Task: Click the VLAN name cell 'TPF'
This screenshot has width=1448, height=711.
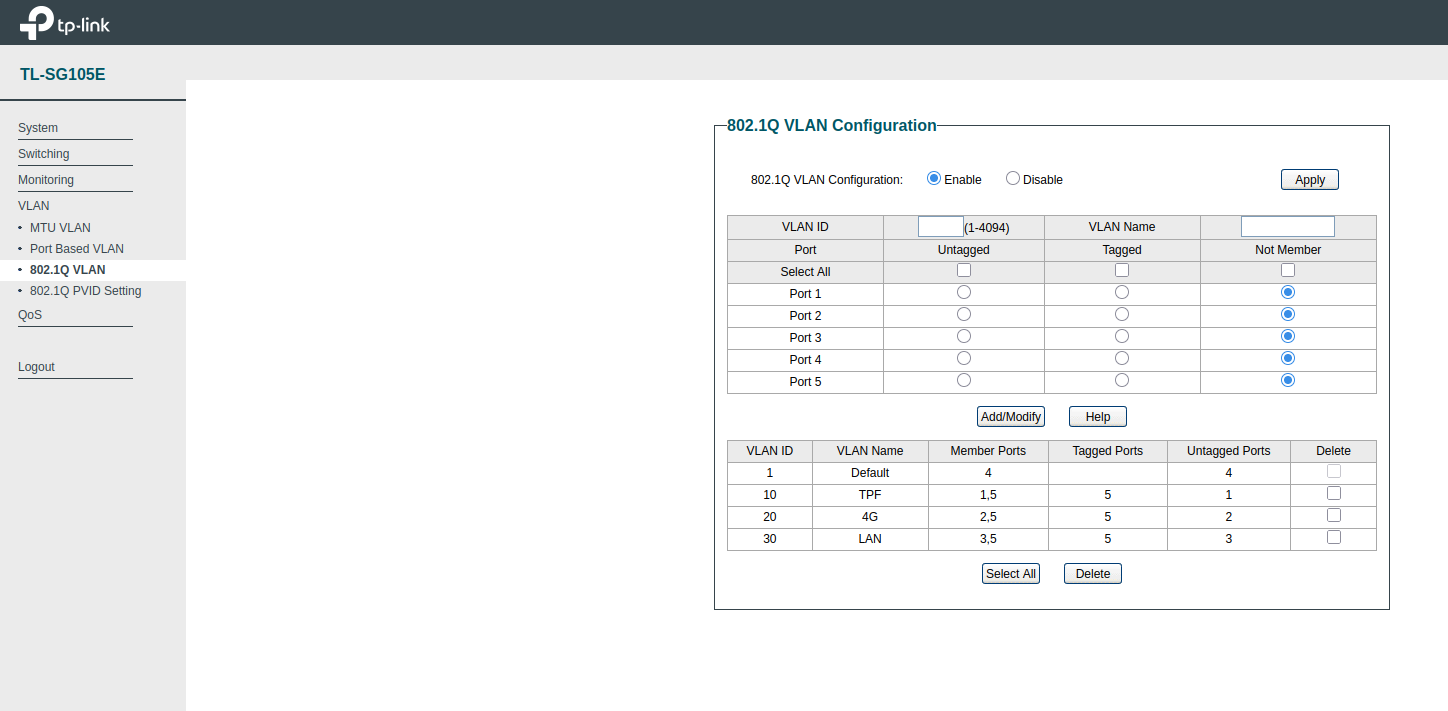Action: (870, 495)
